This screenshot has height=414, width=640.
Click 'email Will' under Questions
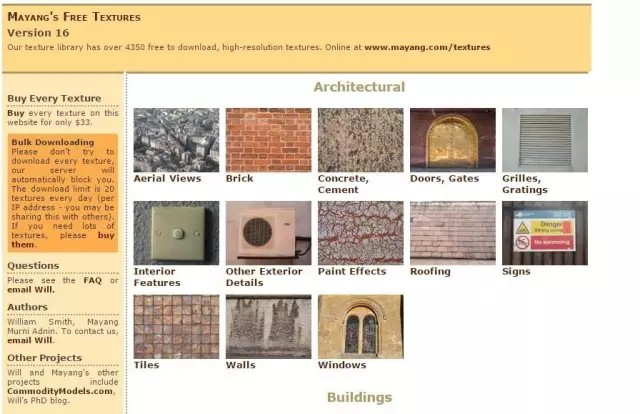tap(30, 290)
